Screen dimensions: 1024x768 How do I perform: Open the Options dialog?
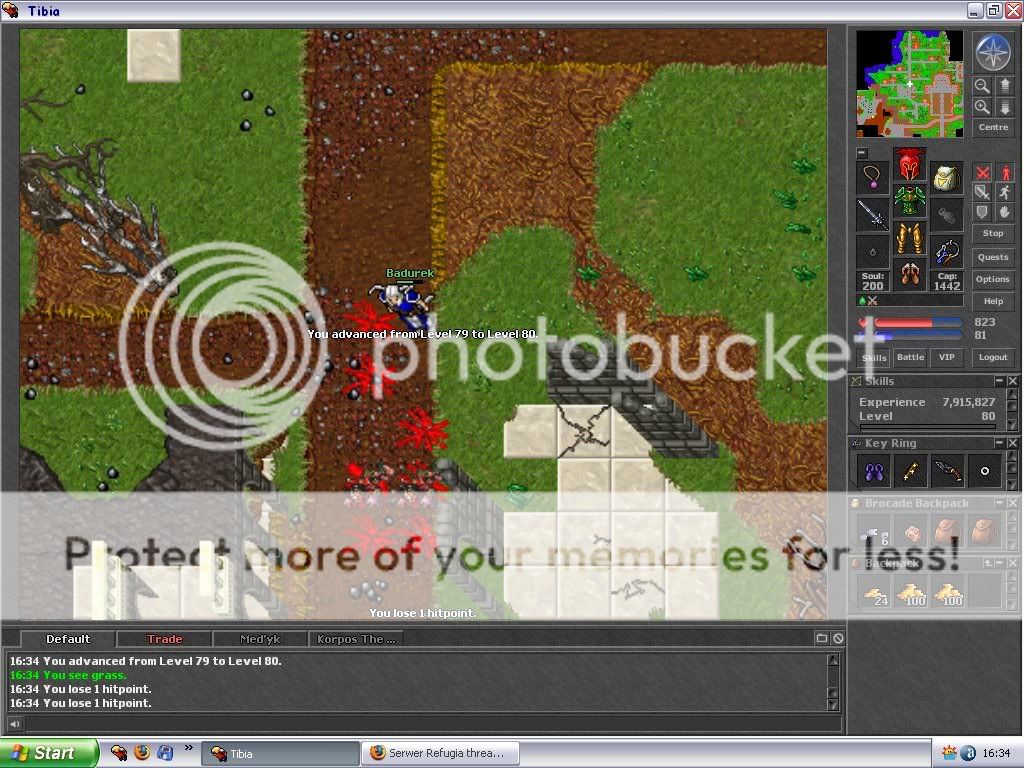[993, 279]
